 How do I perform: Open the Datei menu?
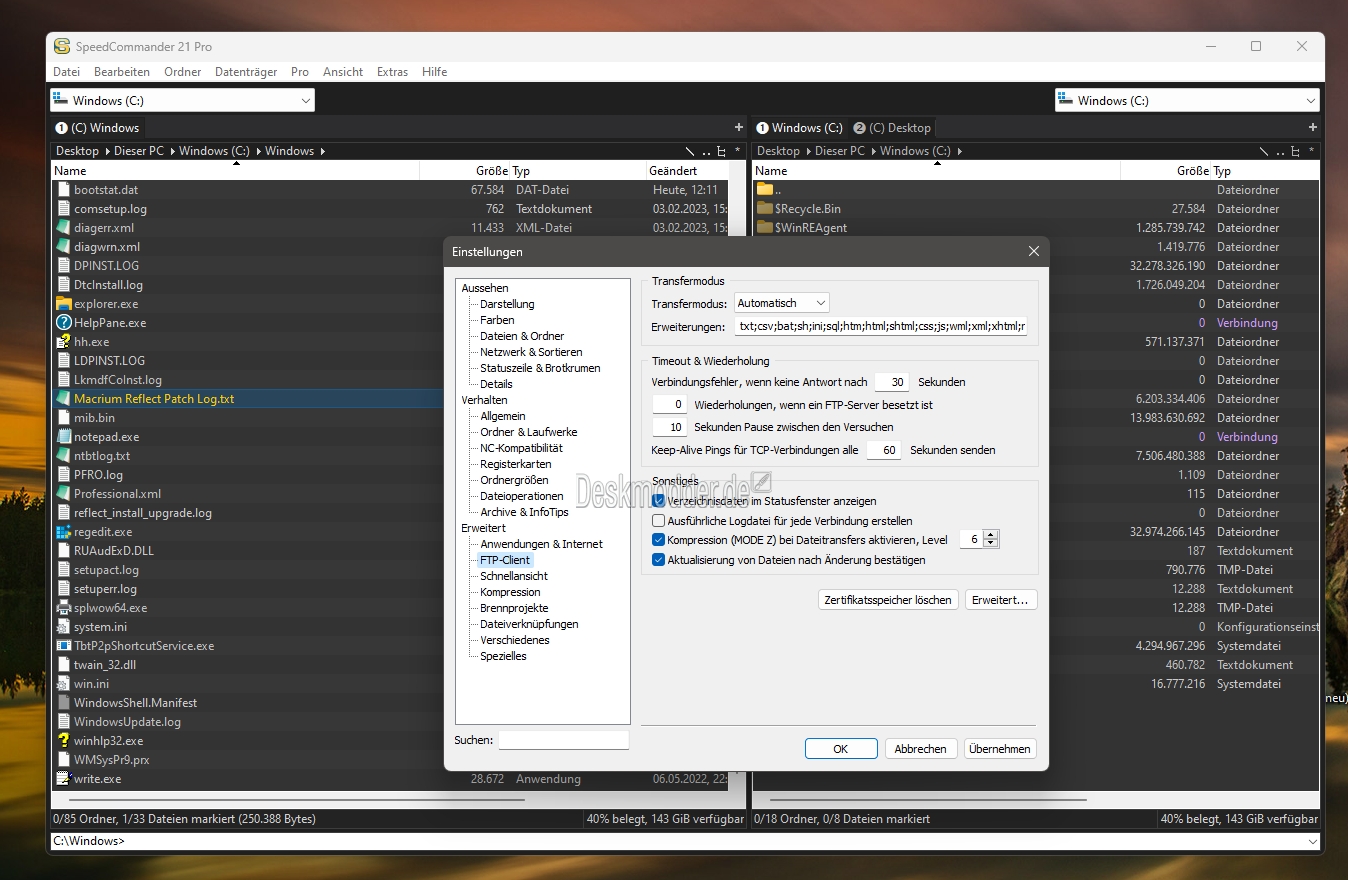(x=66, y=72)
